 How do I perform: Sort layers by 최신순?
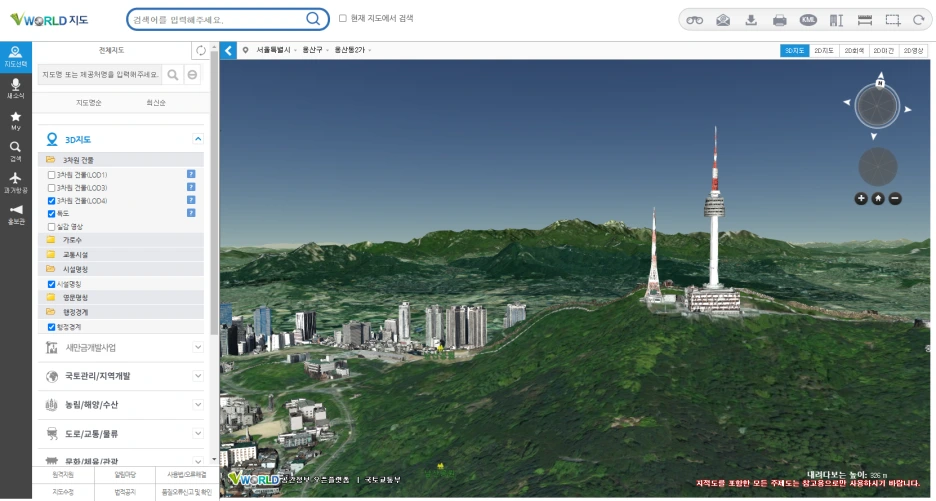(156, 103)
